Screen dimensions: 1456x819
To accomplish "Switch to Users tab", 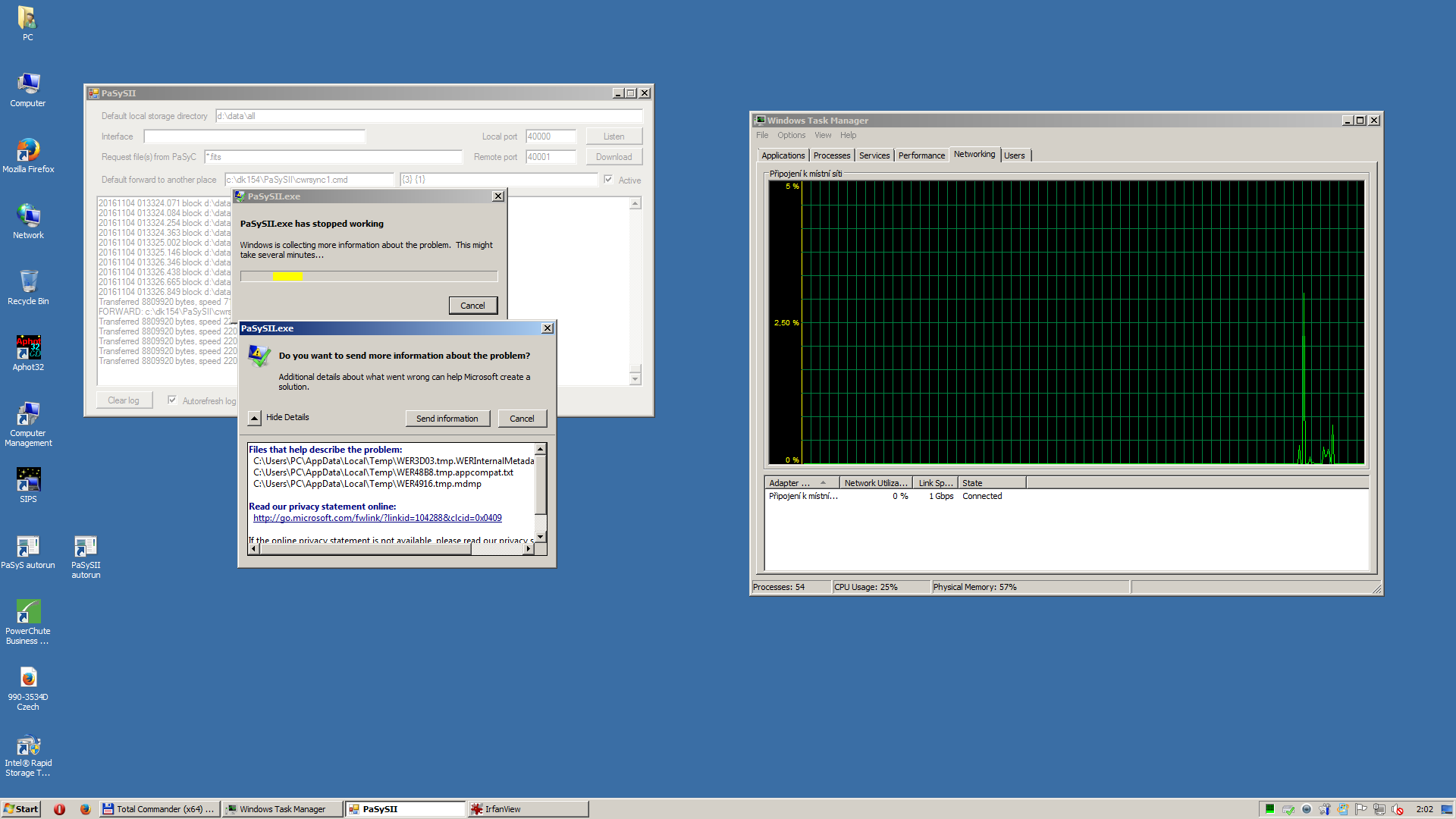I will (x=1015, y=155).
